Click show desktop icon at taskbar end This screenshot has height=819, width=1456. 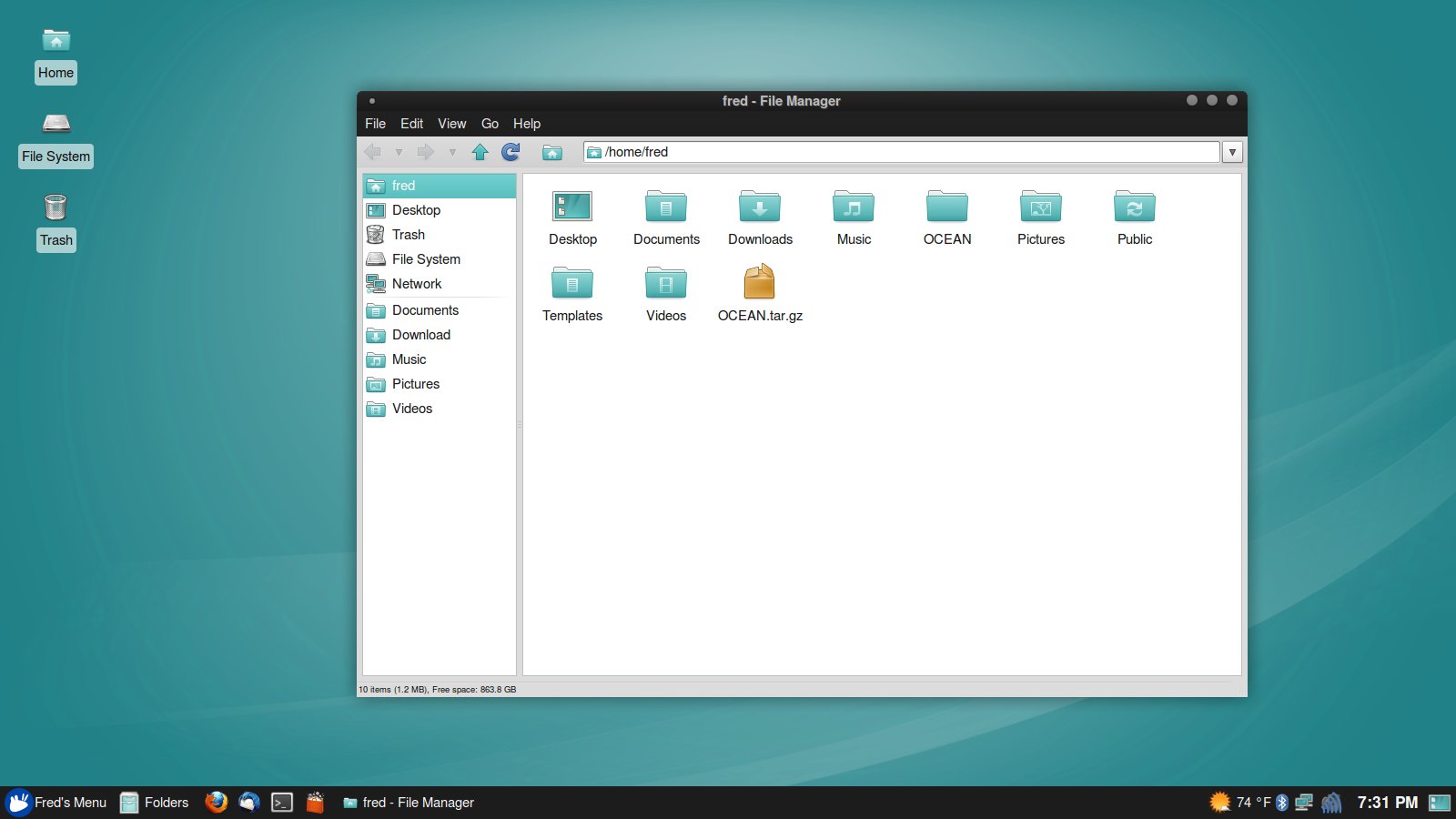[x=1440, y=803]
